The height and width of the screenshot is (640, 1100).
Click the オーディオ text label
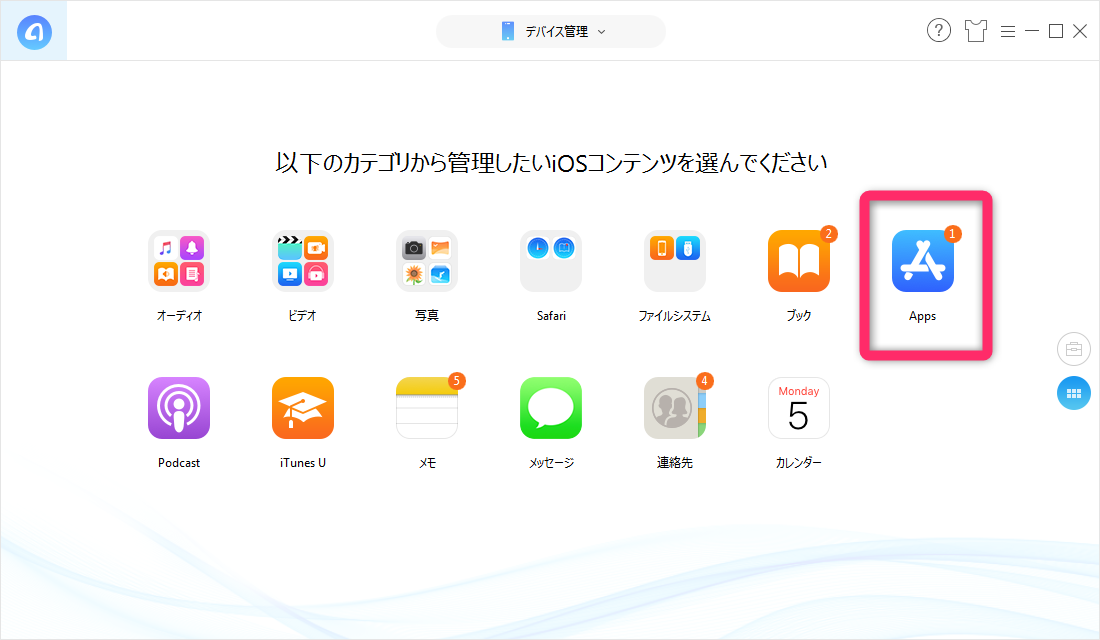pyautogui.click(x=179, y=316)
